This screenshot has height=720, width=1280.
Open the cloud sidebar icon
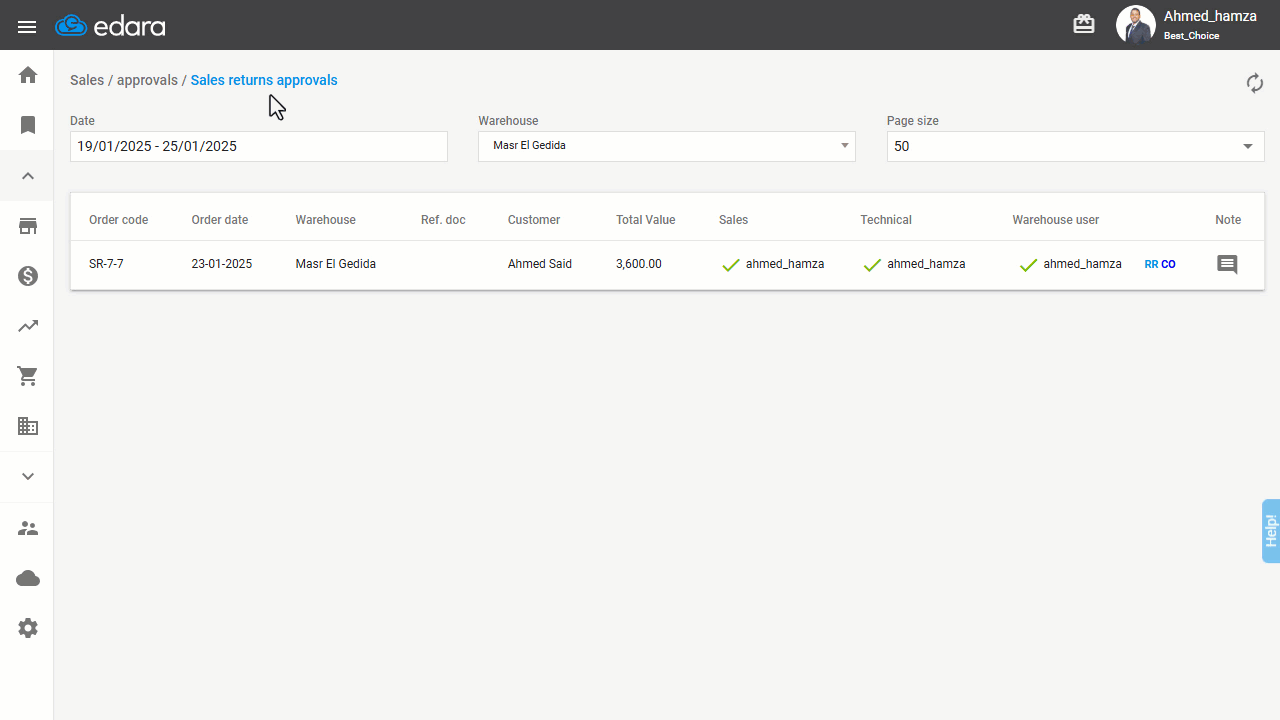click(x=28, y=578)
